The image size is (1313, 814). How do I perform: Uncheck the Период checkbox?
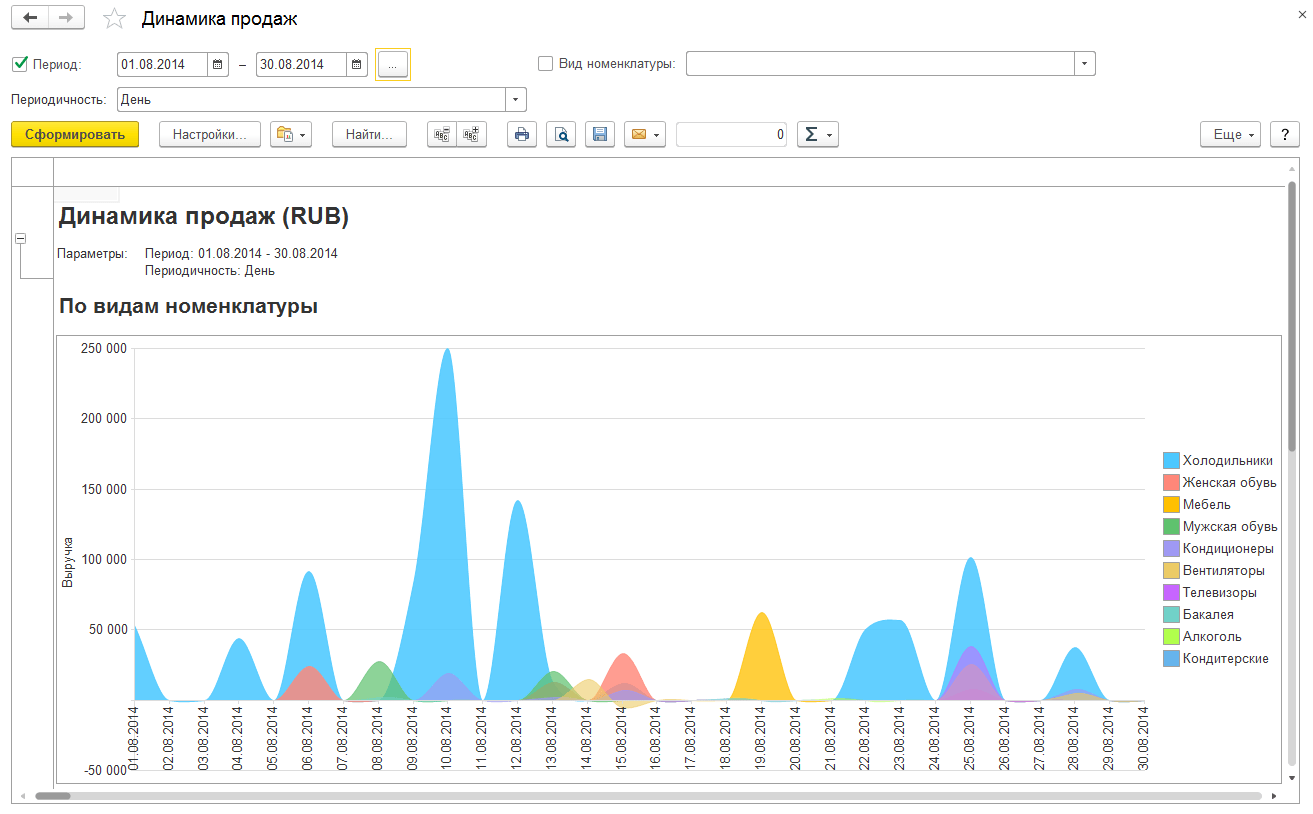click(19, 64)
